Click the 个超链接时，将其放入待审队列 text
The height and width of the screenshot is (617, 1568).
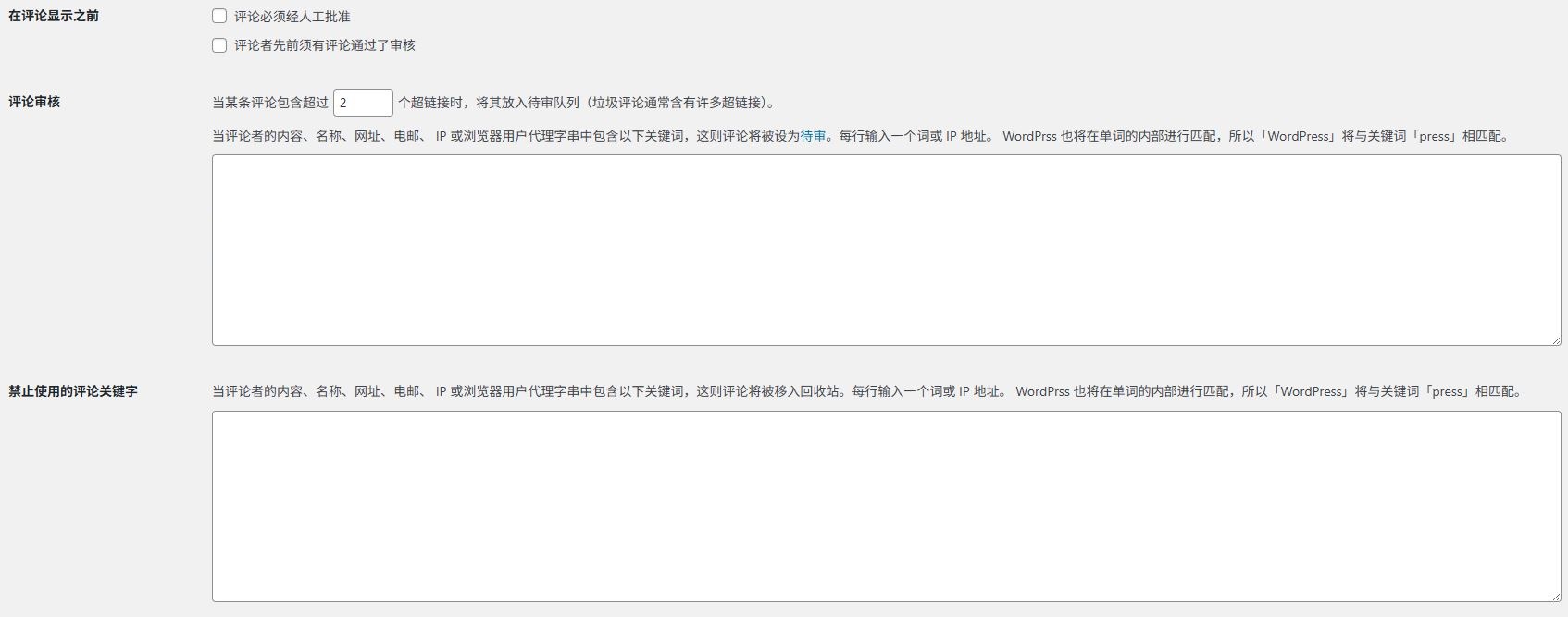[x=489, y=103]
